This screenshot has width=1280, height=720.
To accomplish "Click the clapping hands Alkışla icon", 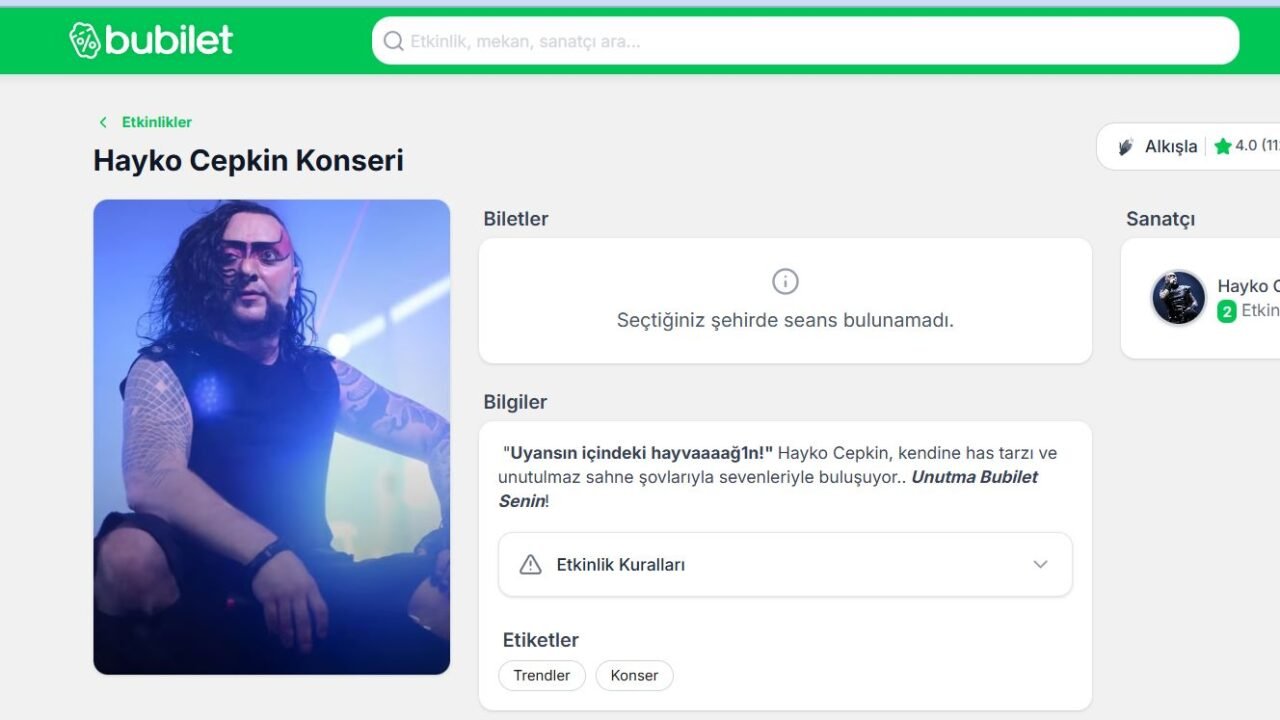I will [x=1126, y=146].
